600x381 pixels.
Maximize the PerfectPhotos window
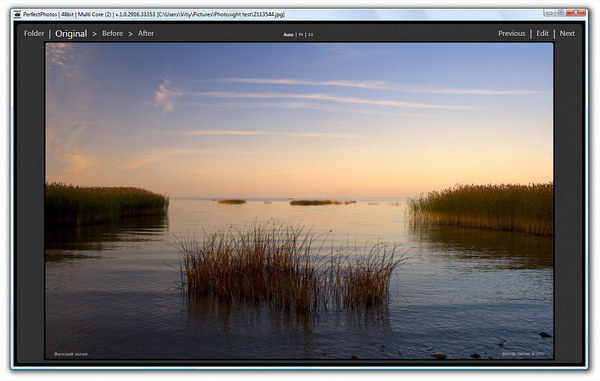[560, 13]
